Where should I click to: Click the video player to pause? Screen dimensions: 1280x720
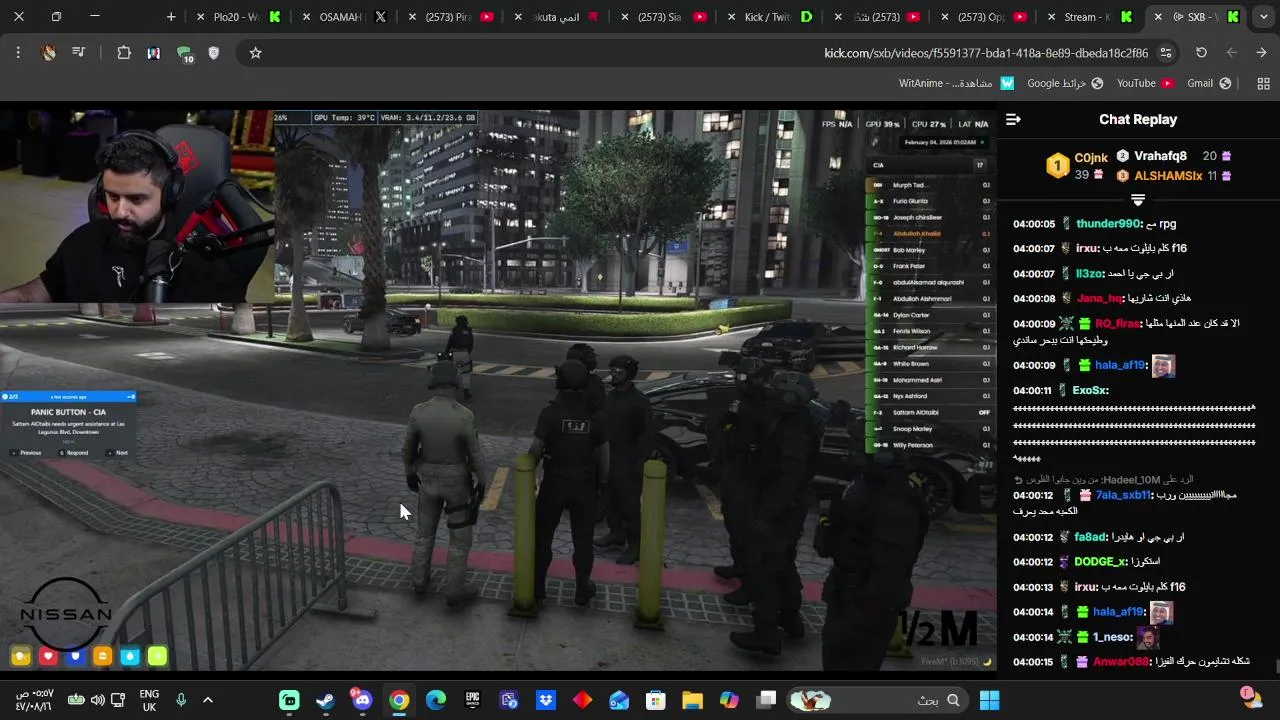498,390
